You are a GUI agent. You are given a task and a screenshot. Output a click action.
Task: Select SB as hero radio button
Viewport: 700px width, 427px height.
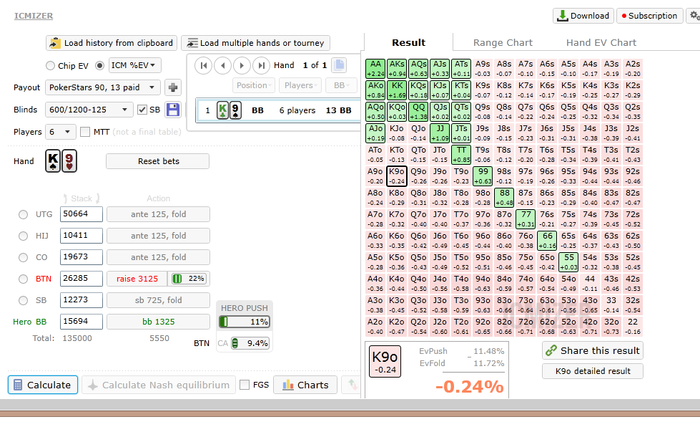click(23, 300)
